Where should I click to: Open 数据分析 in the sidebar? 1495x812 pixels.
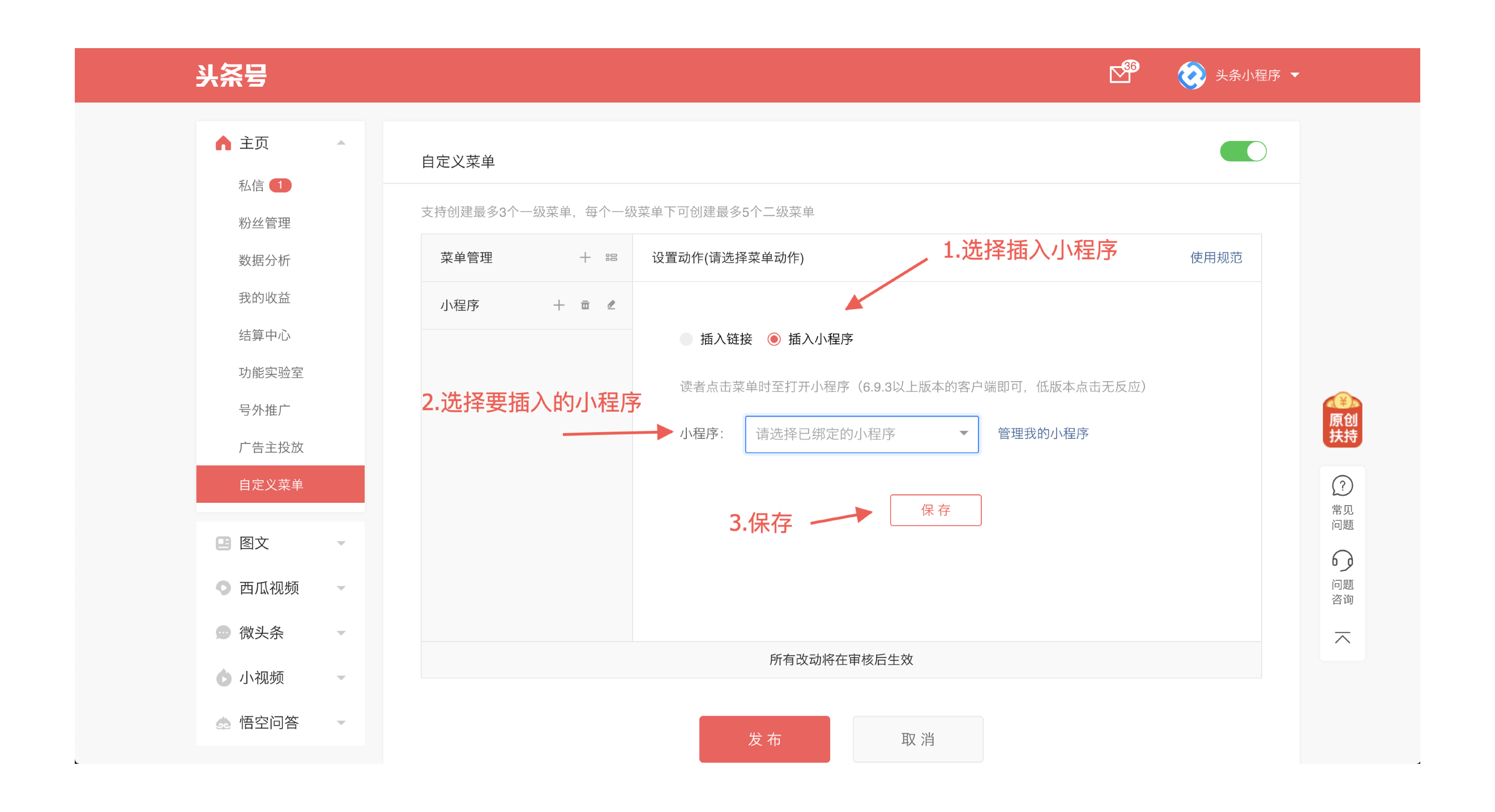point(264,260)
